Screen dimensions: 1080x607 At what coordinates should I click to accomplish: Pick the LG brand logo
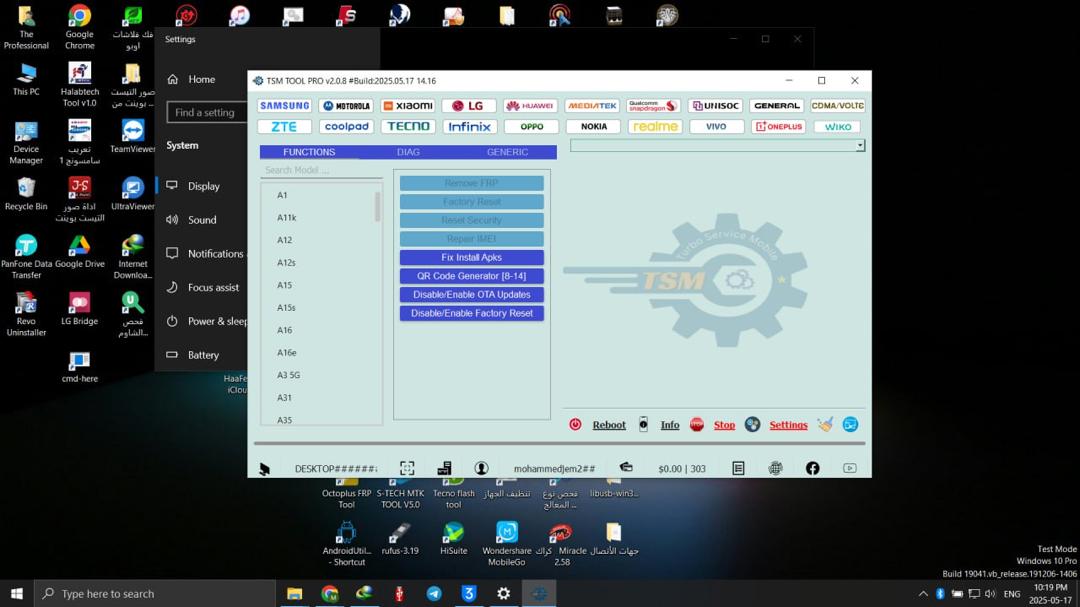469,105
